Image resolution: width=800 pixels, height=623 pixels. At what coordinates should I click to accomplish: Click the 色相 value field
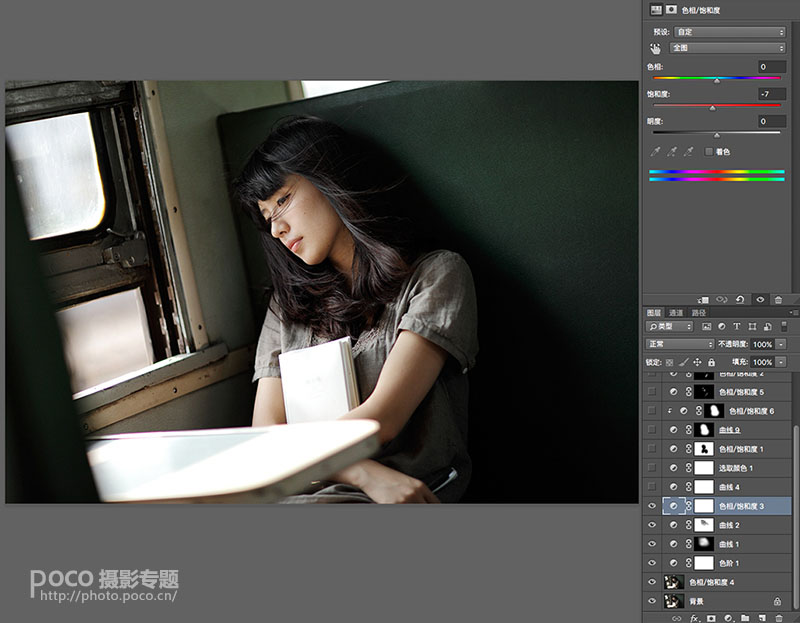point(771,67)
